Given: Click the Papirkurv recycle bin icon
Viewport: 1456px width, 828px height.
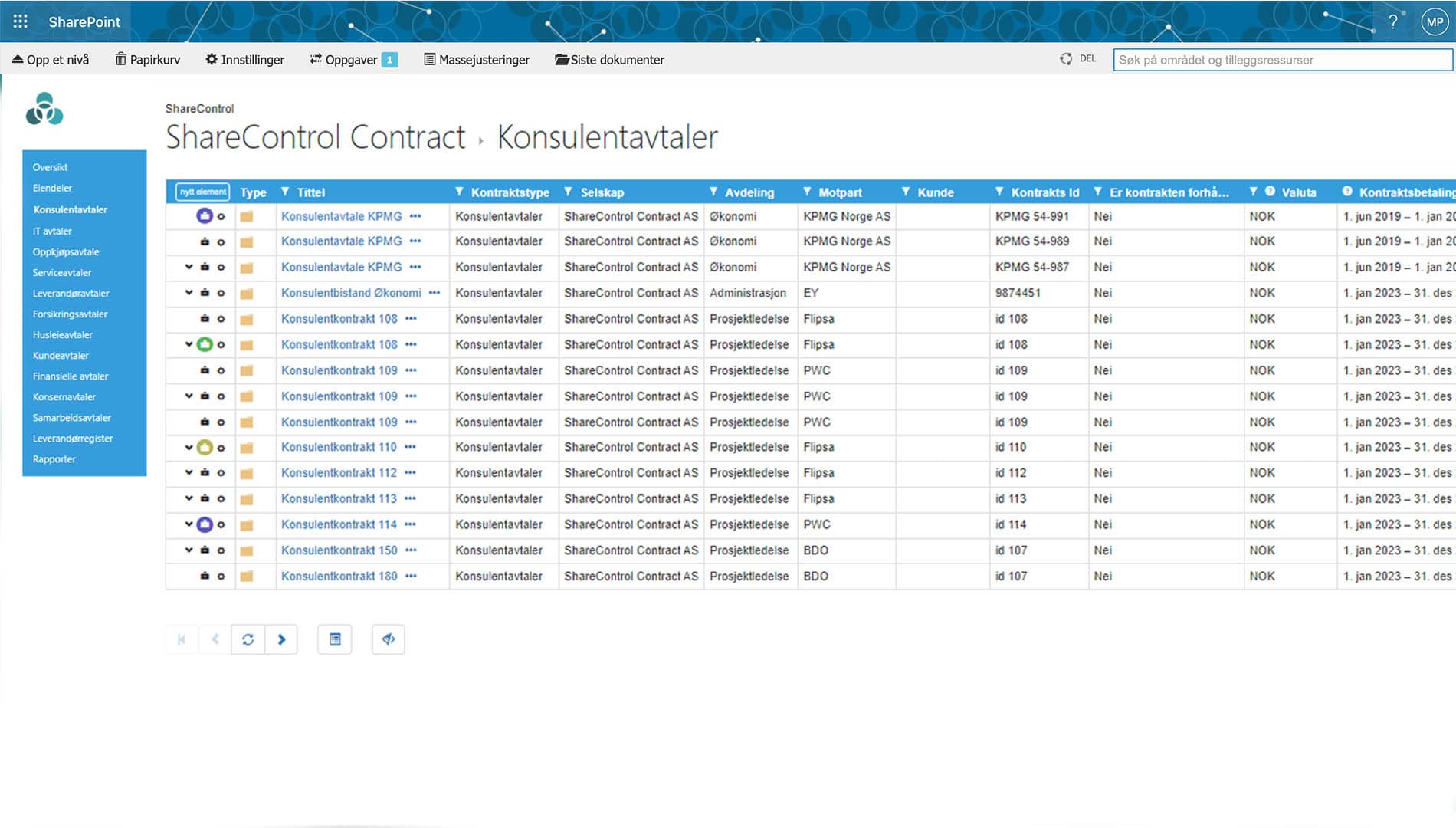Looking at the screenshot, I should [120, 59].
